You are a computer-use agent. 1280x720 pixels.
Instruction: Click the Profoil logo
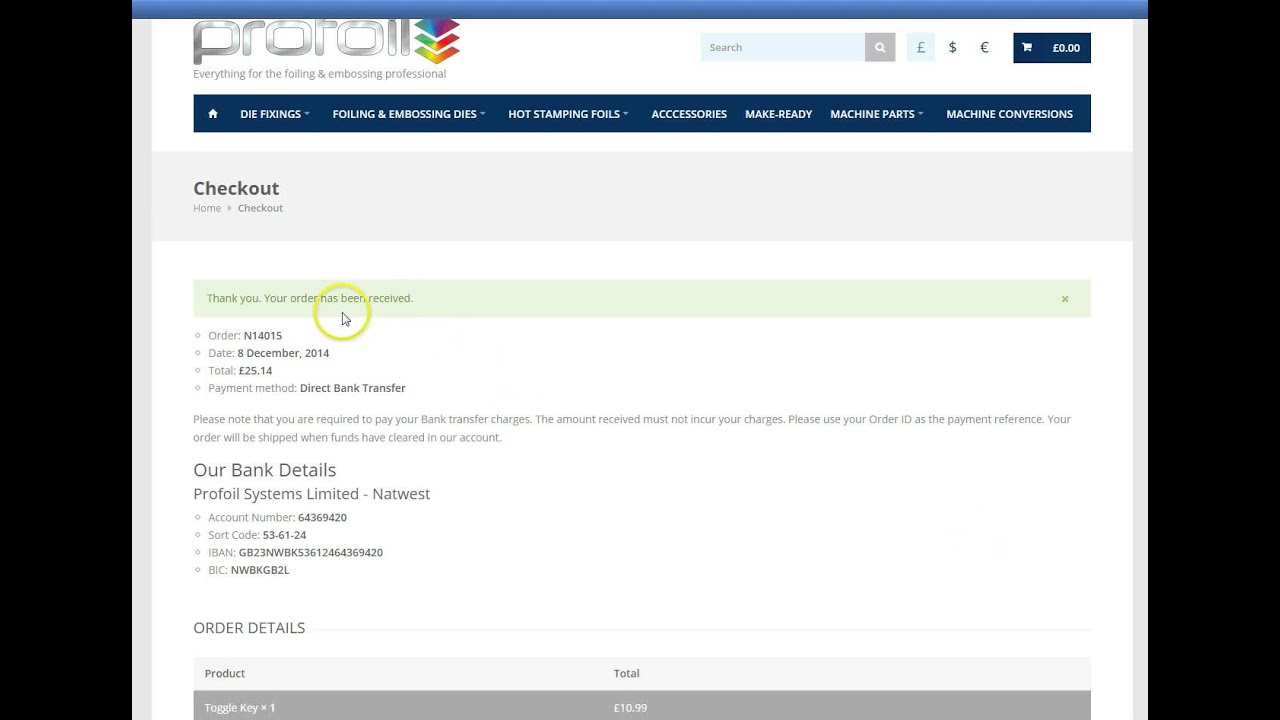326,42
